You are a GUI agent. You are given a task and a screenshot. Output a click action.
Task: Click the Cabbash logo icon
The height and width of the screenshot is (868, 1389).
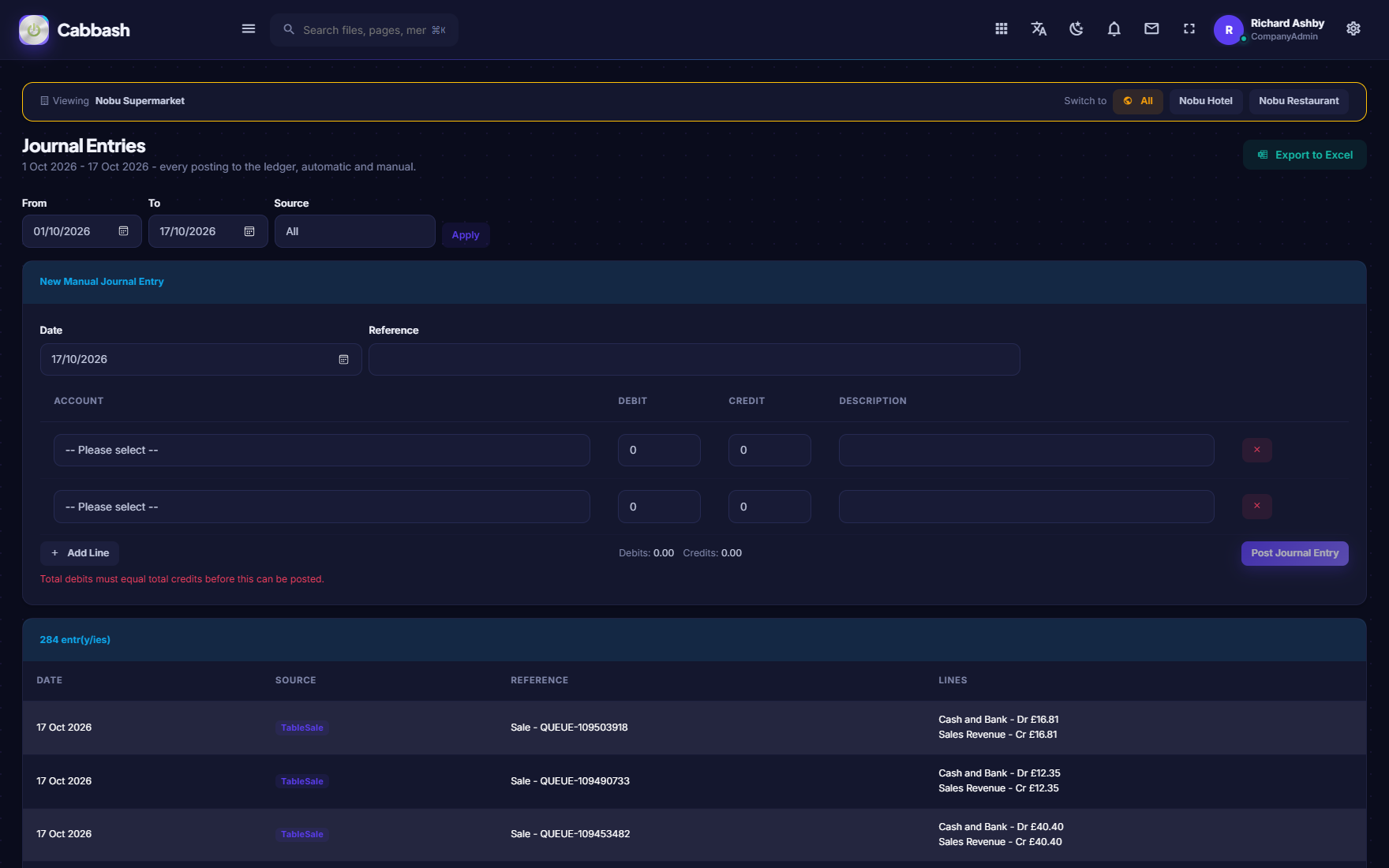point(34,30)
